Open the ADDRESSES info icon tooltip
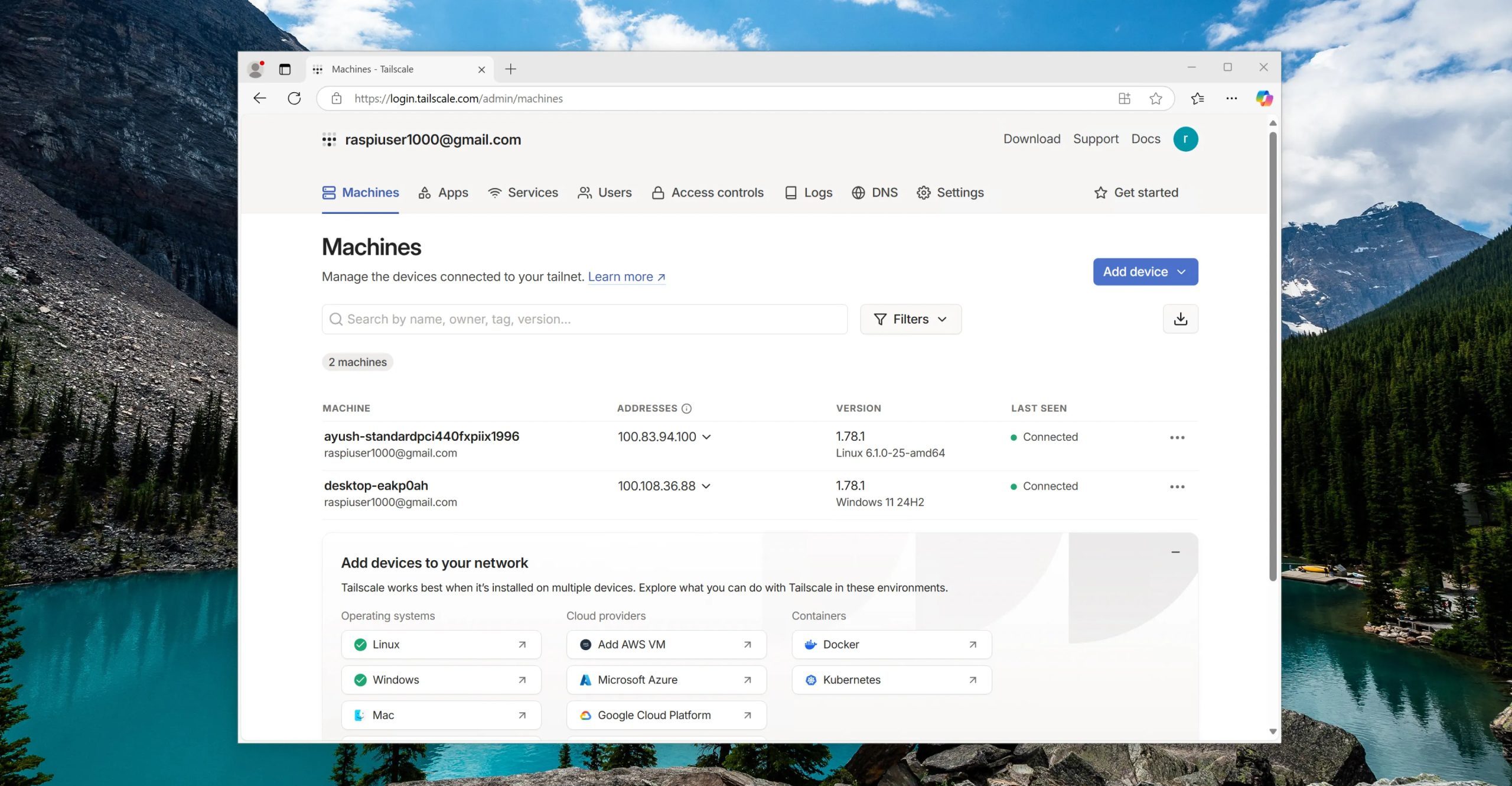This screenshot has height=786, width=1512. click(x=686, y=408)
